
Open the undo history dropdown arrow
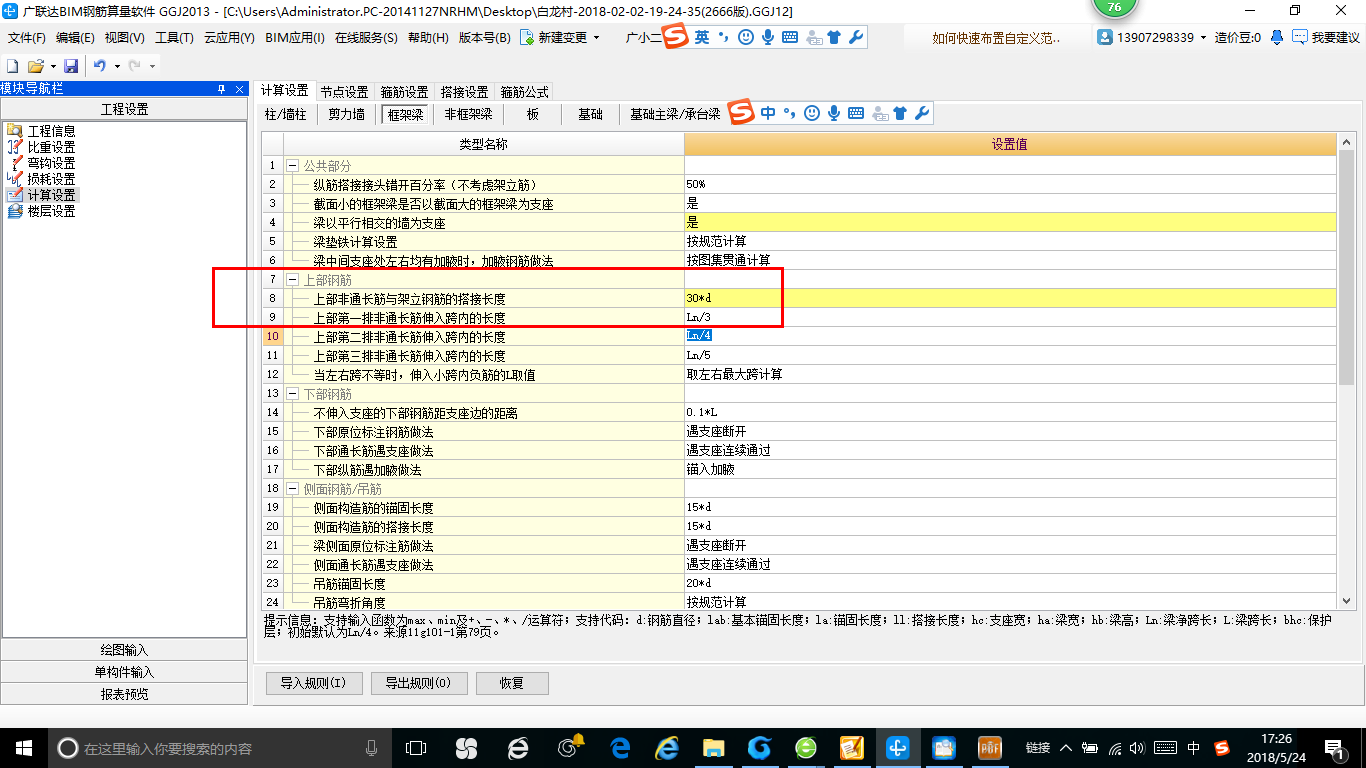click(116, 66)
